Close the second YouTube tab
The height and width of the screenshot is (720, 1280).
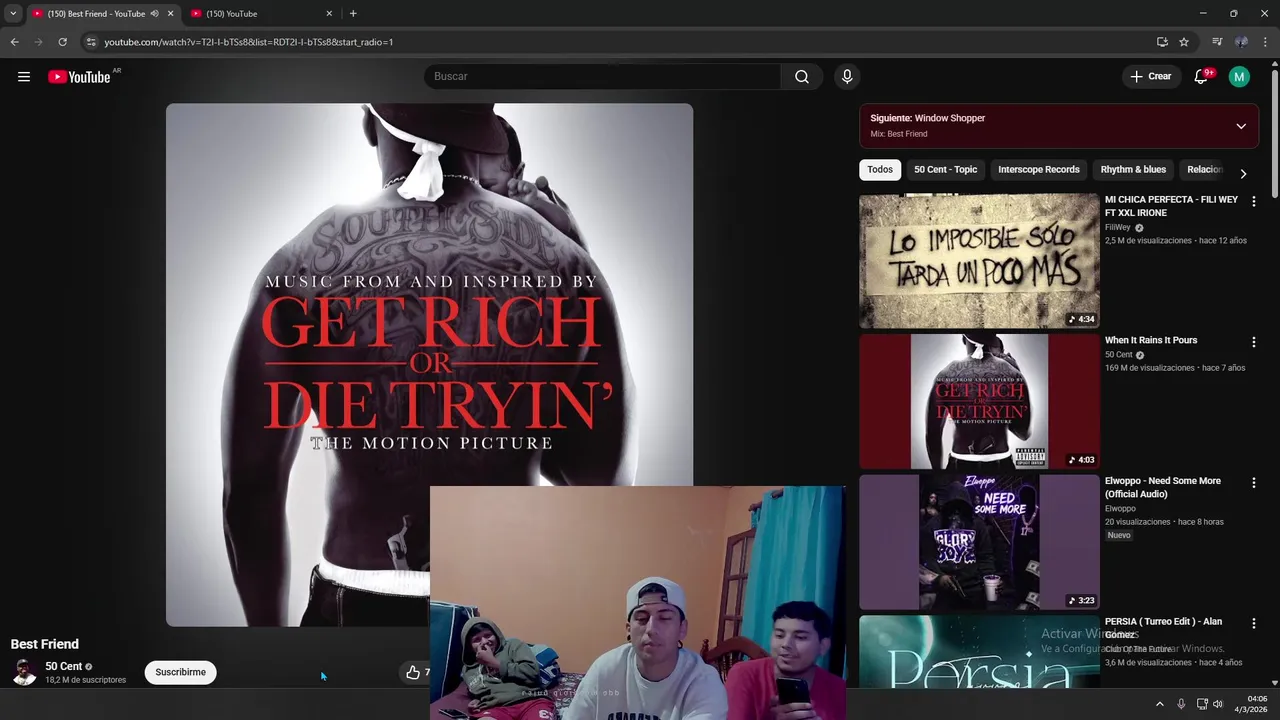click(329, 14)
